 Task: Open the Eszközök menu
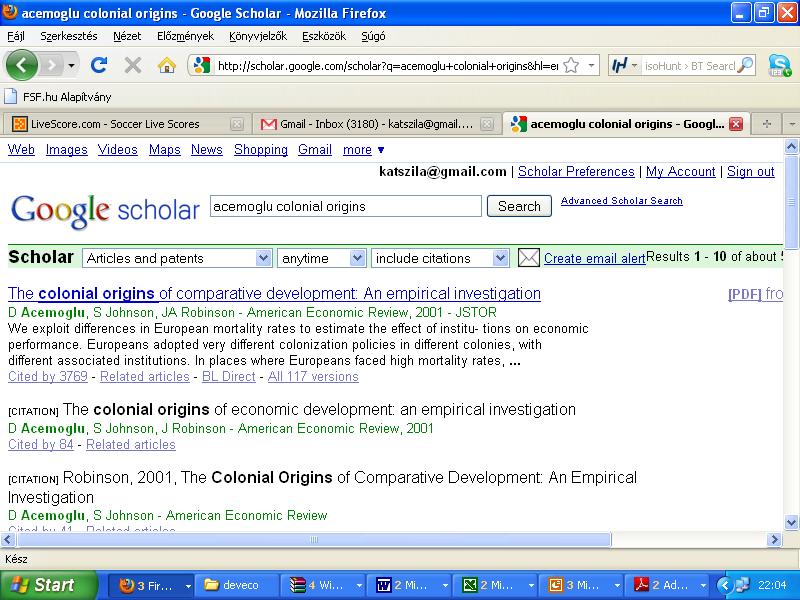(324, 36)
